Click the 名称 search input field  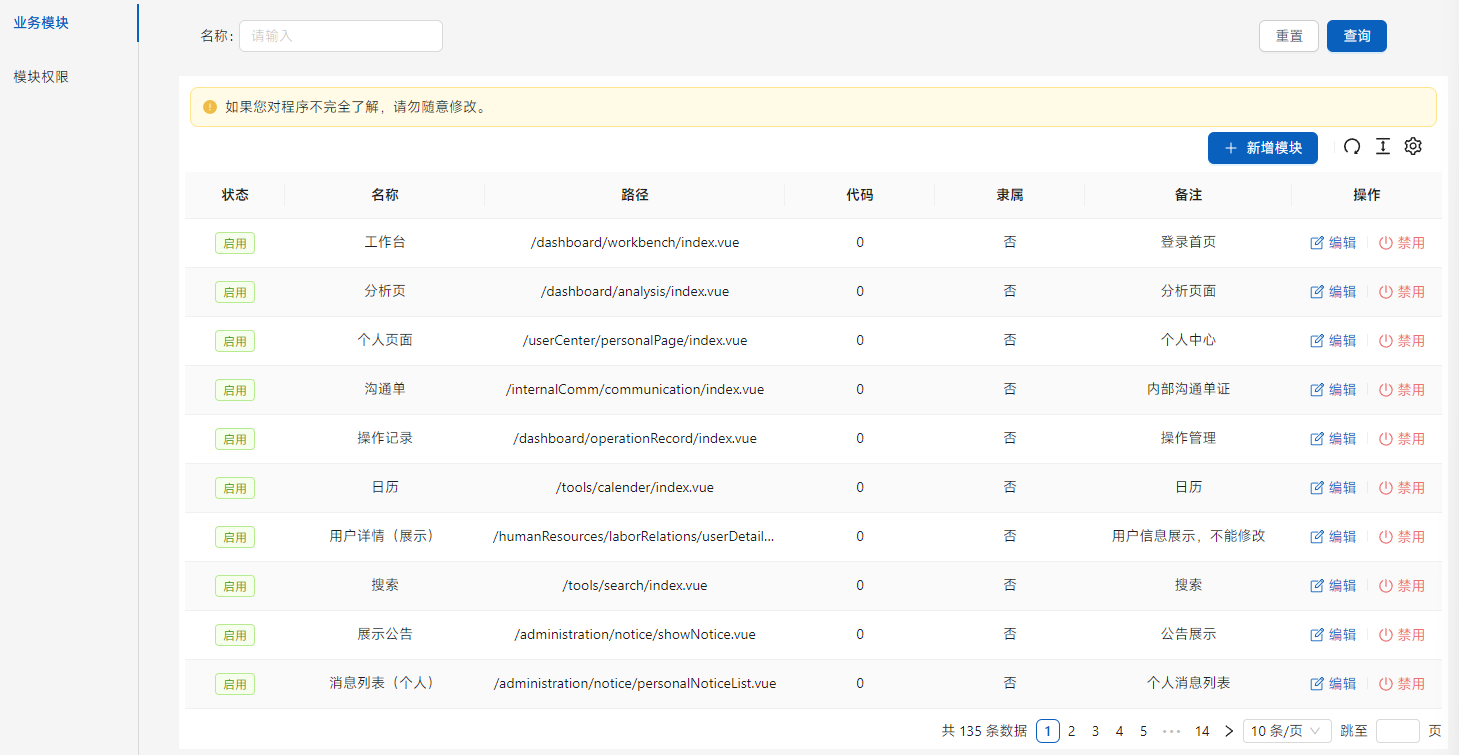(x=340, y=36)
